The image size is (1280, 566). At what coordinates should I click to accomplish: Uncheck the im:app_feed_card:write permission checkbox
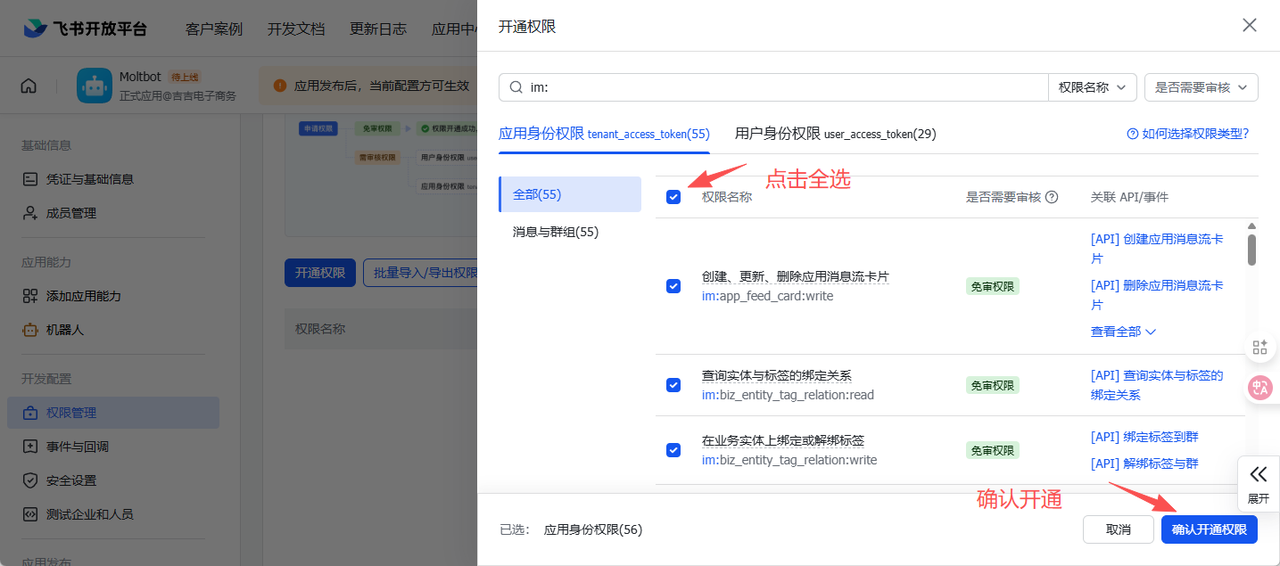pos(673,286)
